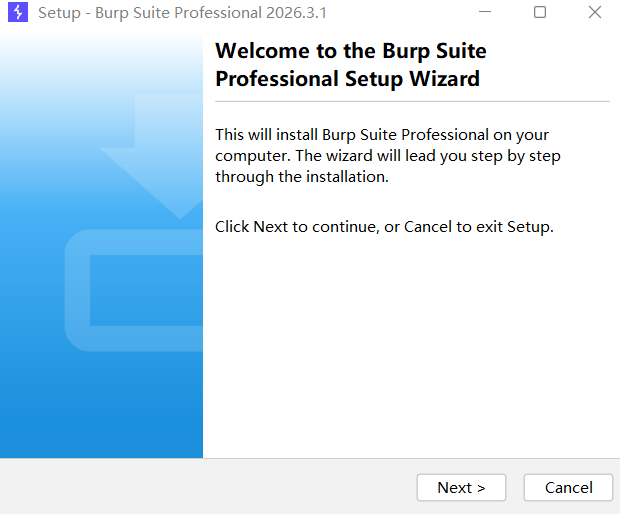The width and height of the screenshot is (620, 514).
Task: Click the 'Setup - Burp Suite Professional 2026.3.1' title text
Action: pyautogui.click(x=182, y=13)
